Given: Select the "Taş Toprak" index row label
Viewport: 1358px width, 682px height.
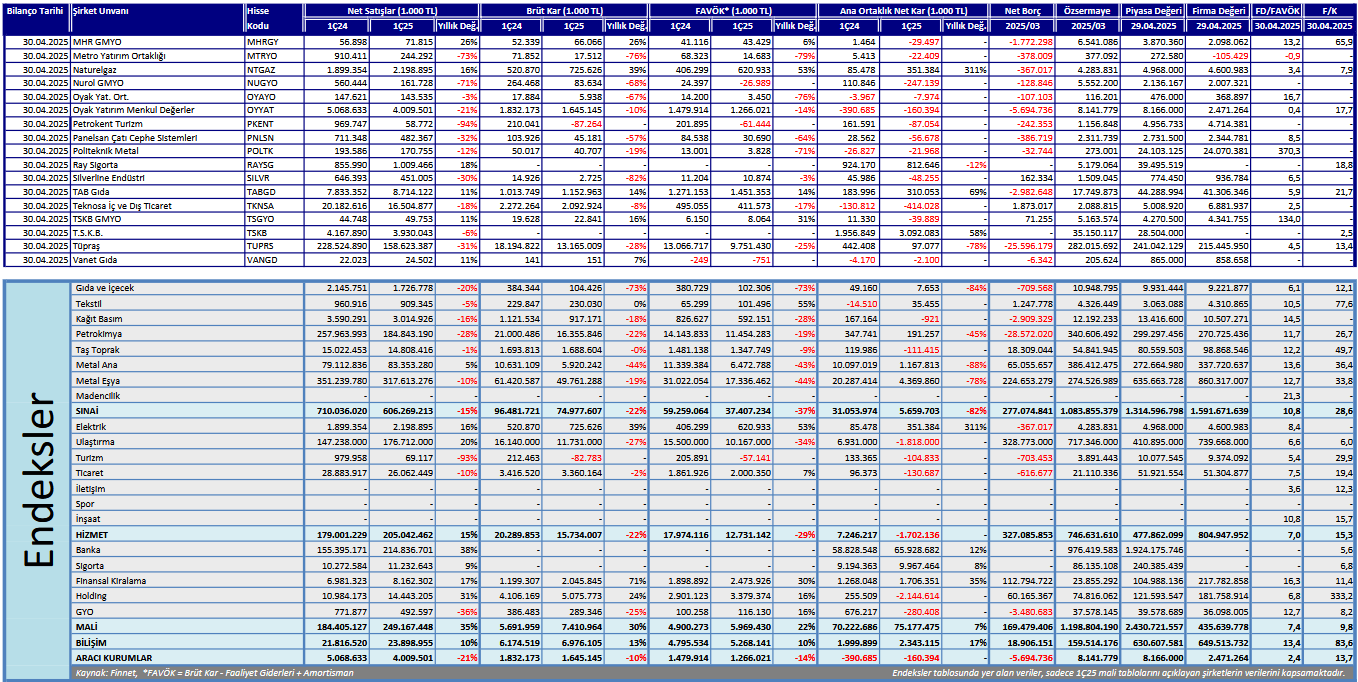Looking at the screenshot, I should click(98, 349).
